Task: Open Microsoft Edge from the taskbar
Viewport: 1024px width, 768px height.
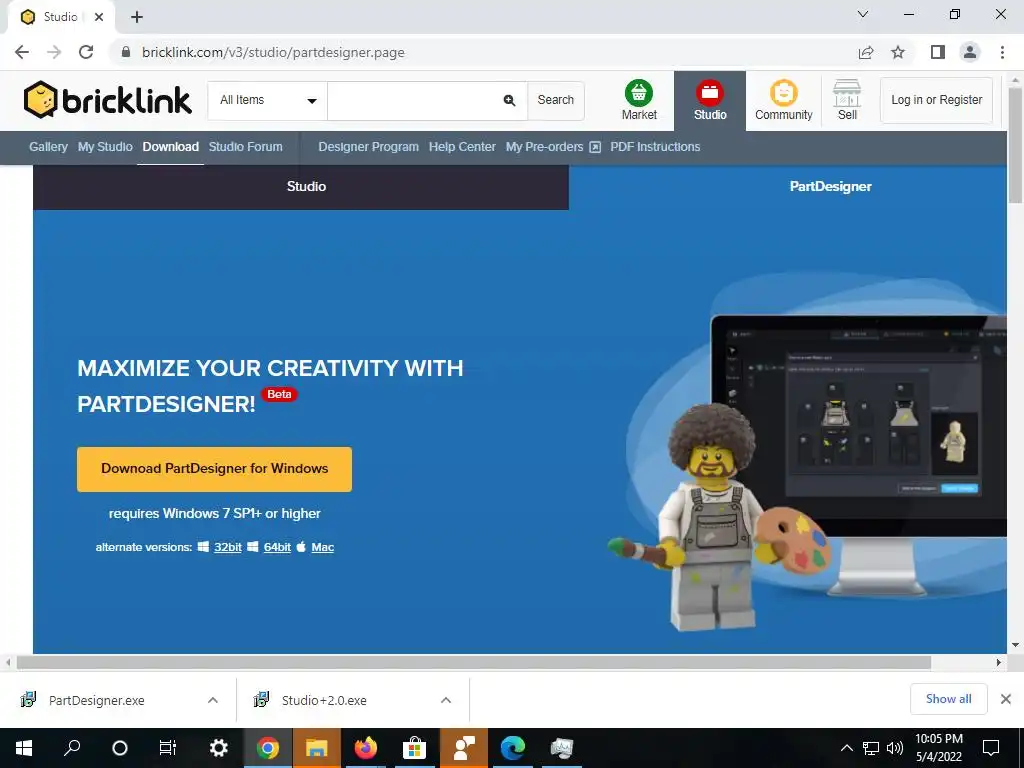Action: (x=513, y=748)
